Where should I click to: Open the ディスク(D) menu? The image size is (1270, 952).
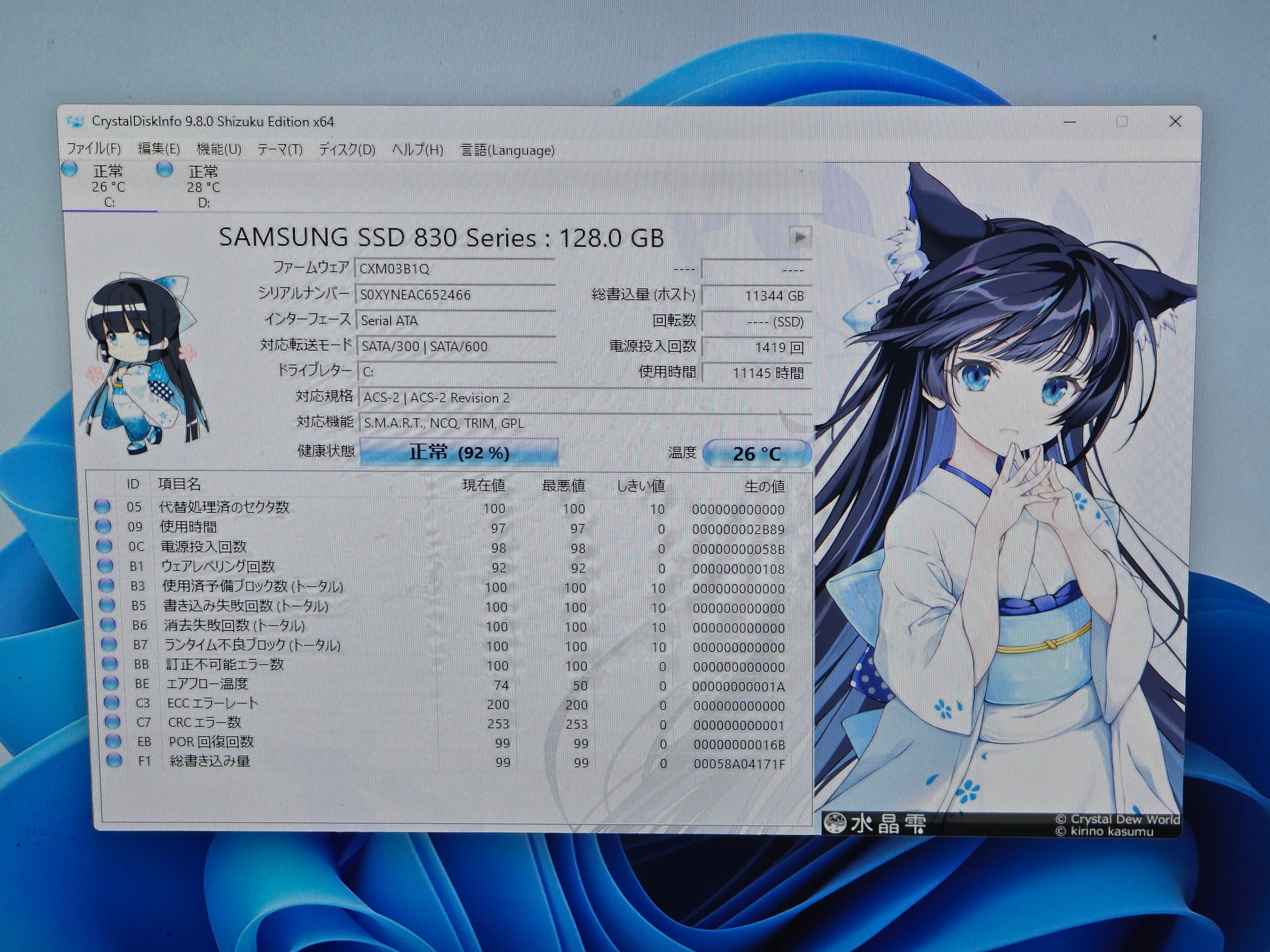click(x=347, y=150)
